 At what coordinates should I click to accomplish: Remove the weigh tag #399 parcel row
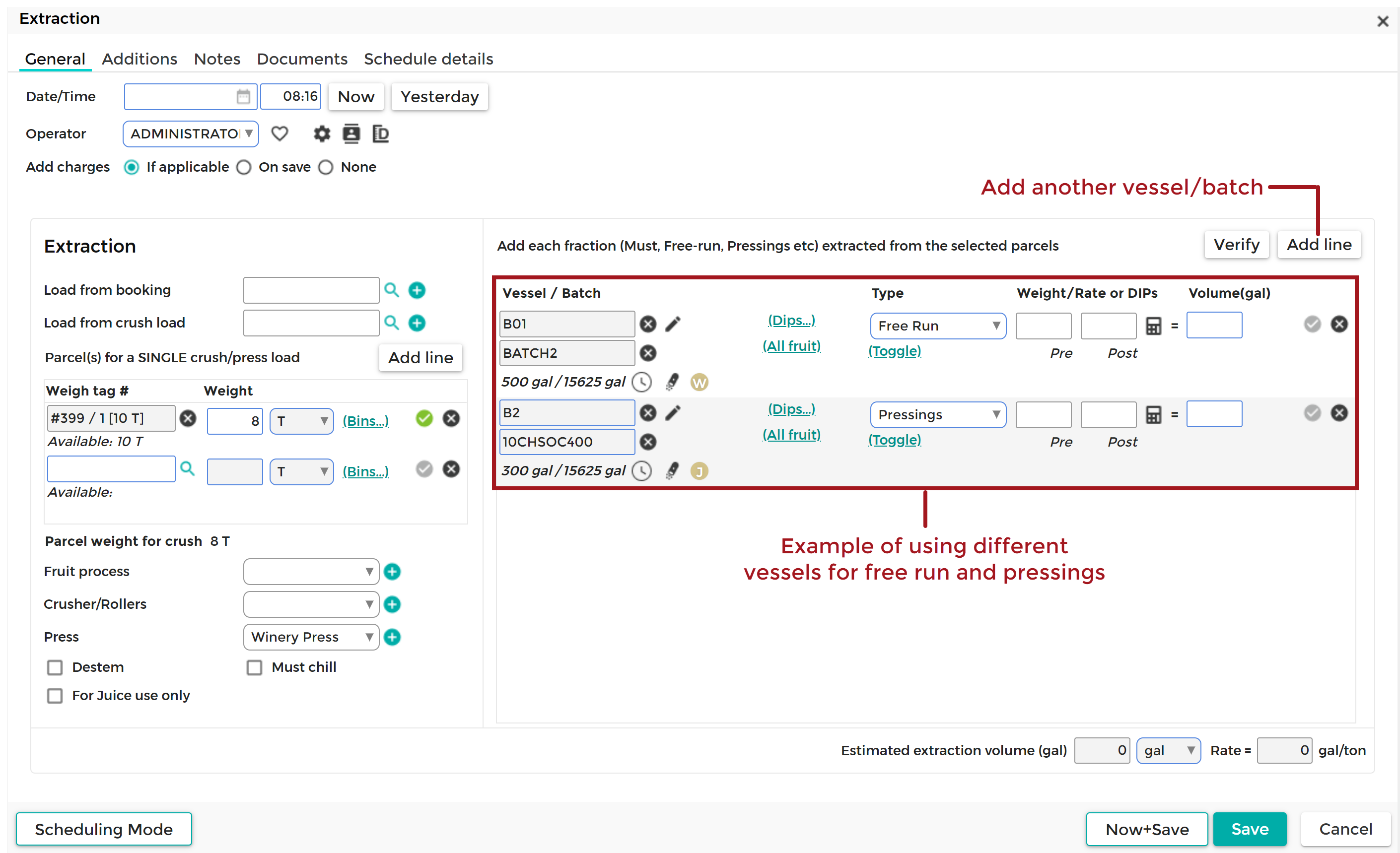(451, 418)
